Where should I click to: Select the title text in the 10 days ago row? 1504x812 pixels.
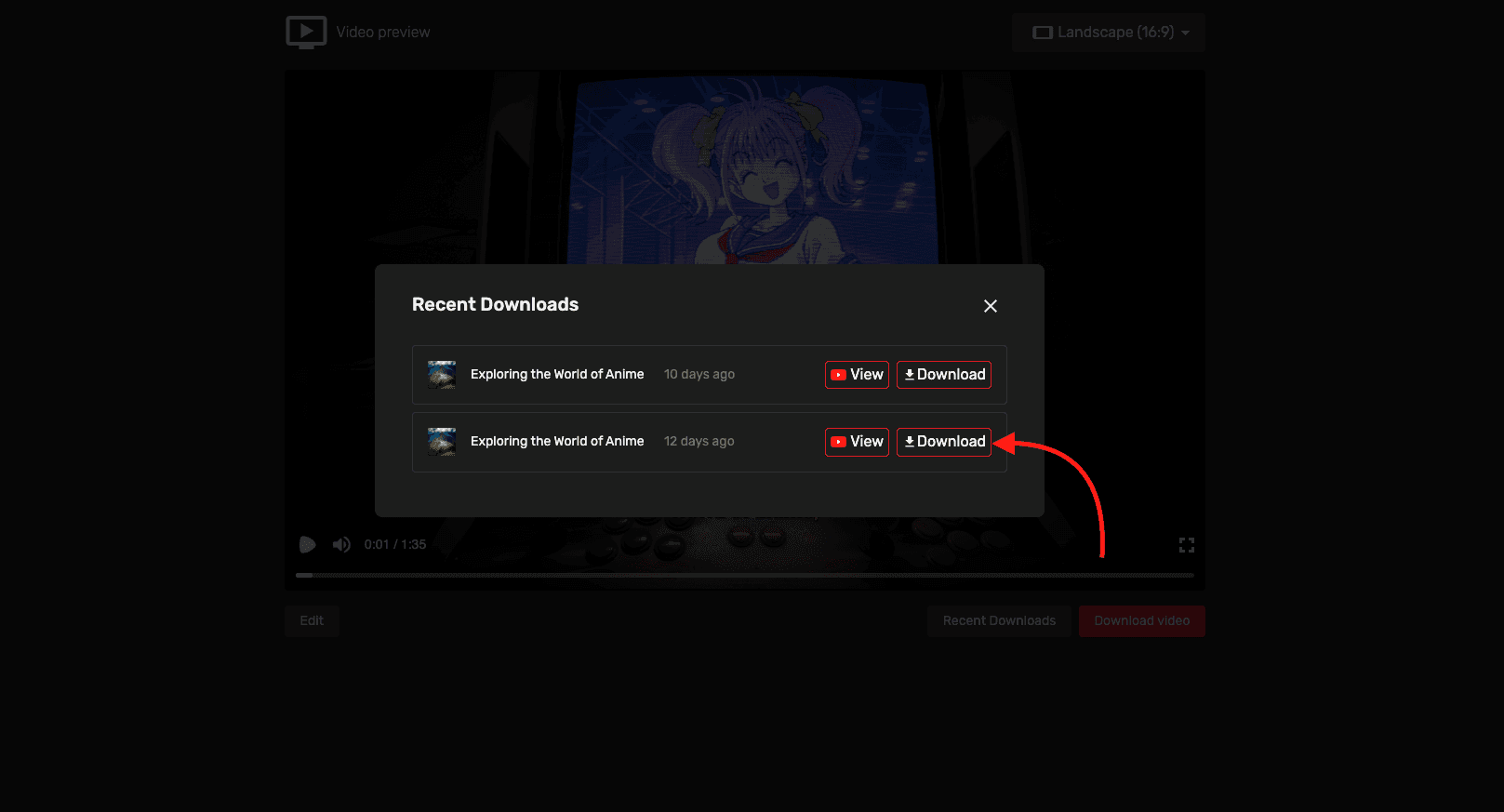click(557, 375)
